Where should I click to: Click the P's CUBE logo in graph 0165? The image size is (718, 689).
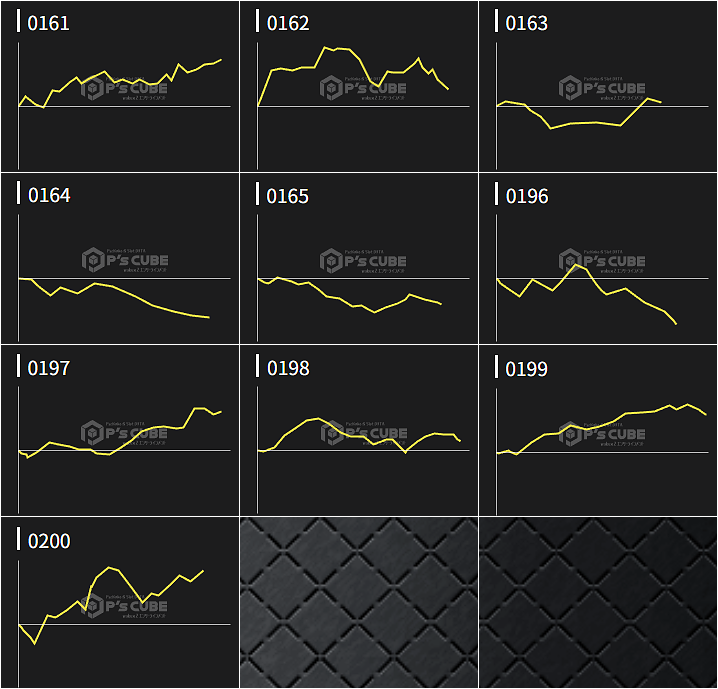[x=364, y=262]
